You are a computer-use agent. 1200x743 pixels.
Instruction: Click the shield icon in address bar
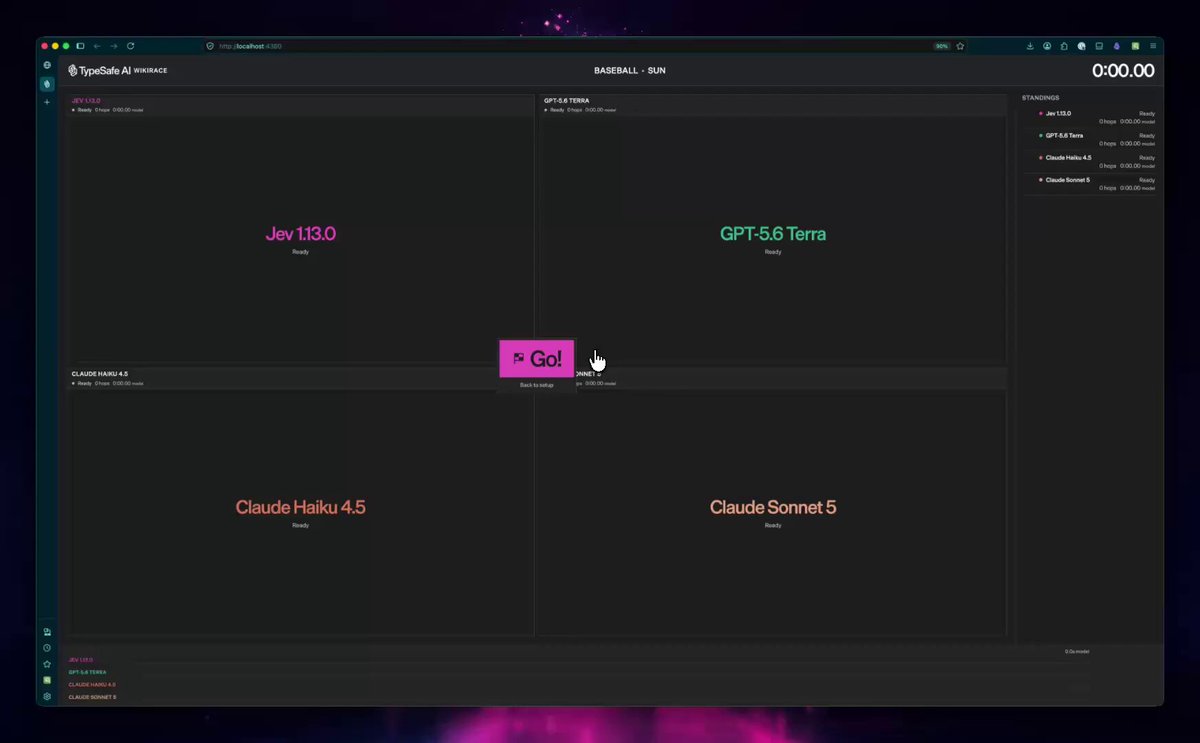click(x=210, y=46)
